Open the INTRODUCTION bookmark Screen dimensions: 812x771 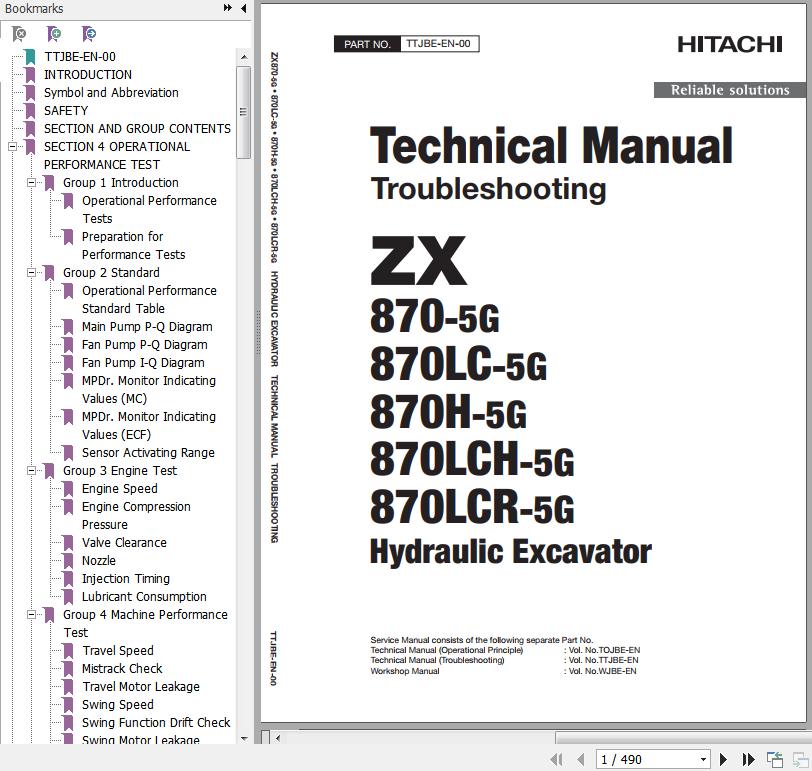click(x=88, y=75)
